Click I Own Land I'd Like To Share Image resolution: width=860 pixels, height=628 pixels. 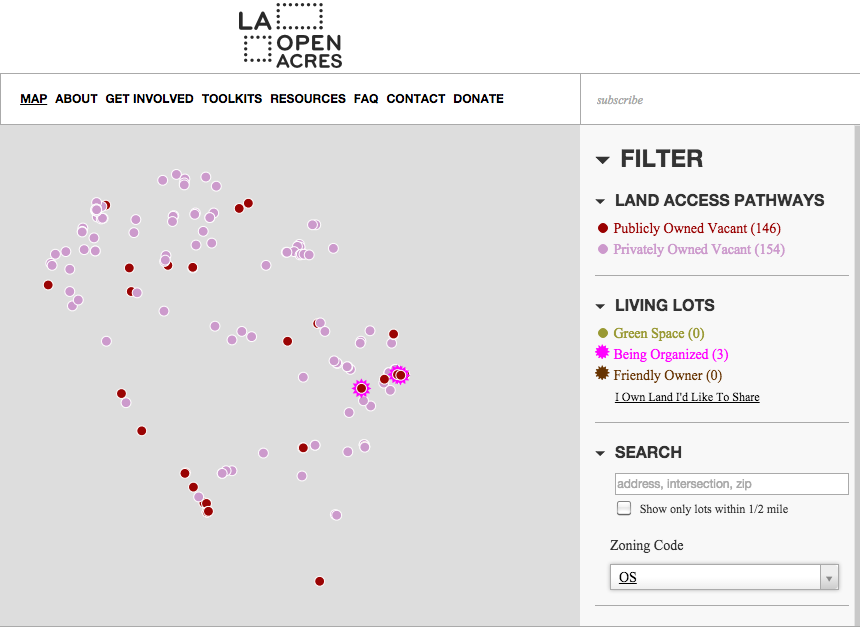[687, 397]
